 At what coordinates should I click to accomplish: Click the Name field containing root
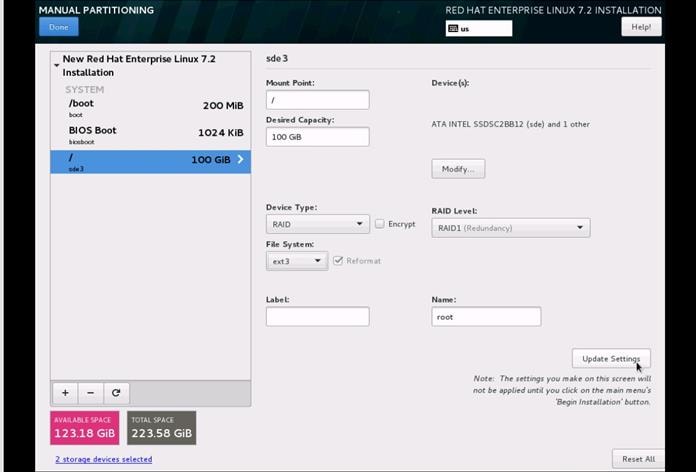click(486, 317)
